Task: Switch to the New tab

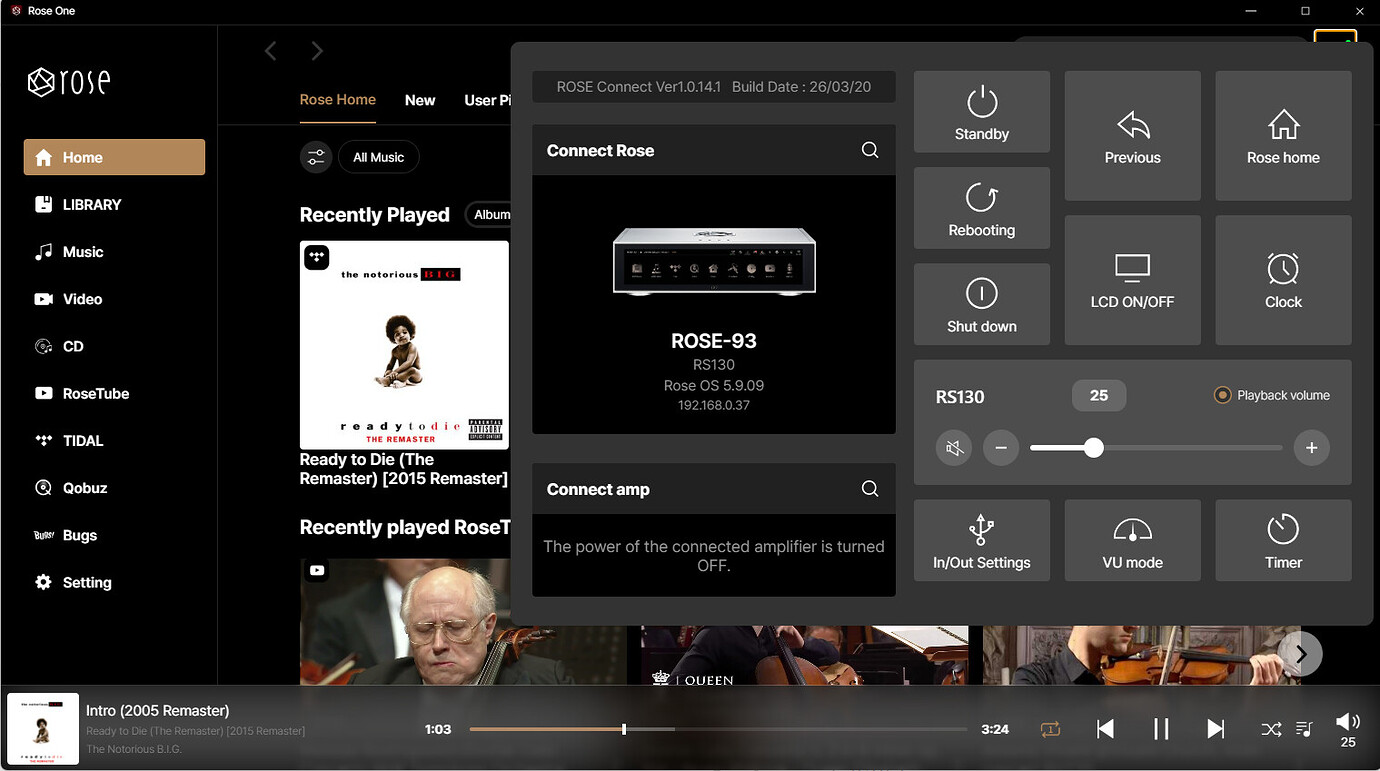Action: click(420, 100)
